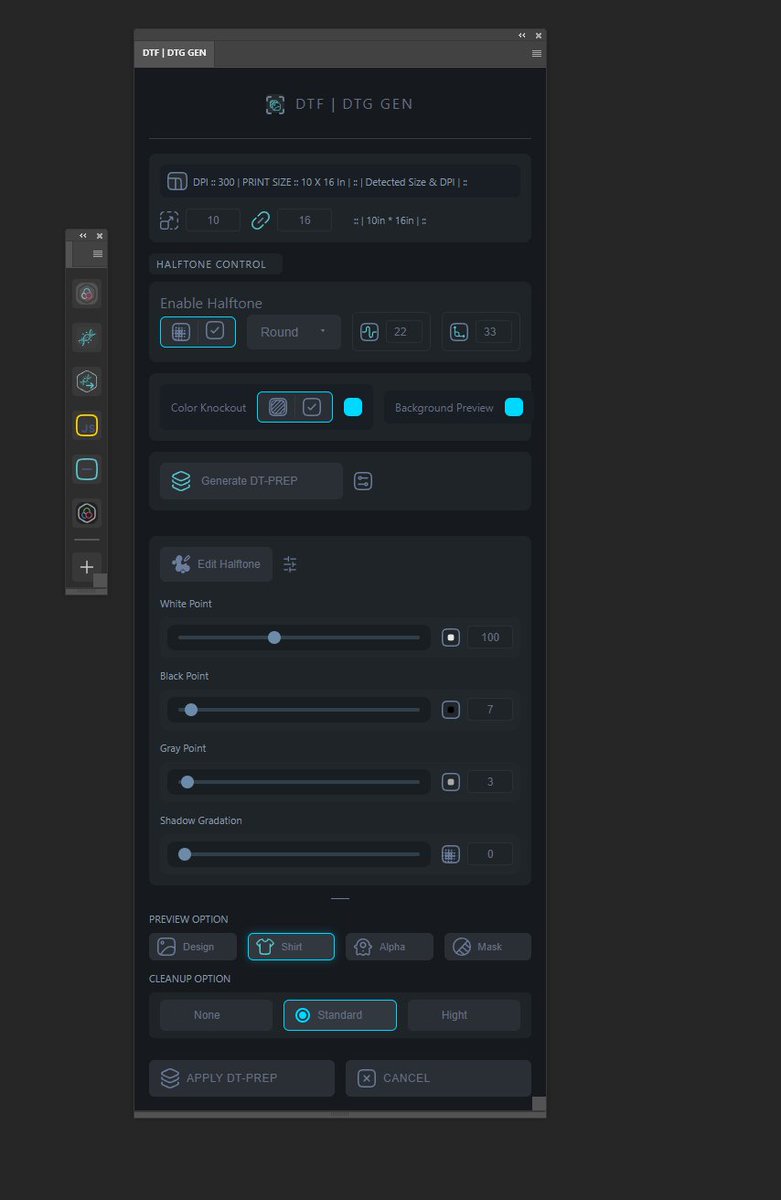Edit the Shadow Gradation value field 0
The width and height of the screenshot is (781, 1200).
[x=490, y=854]
